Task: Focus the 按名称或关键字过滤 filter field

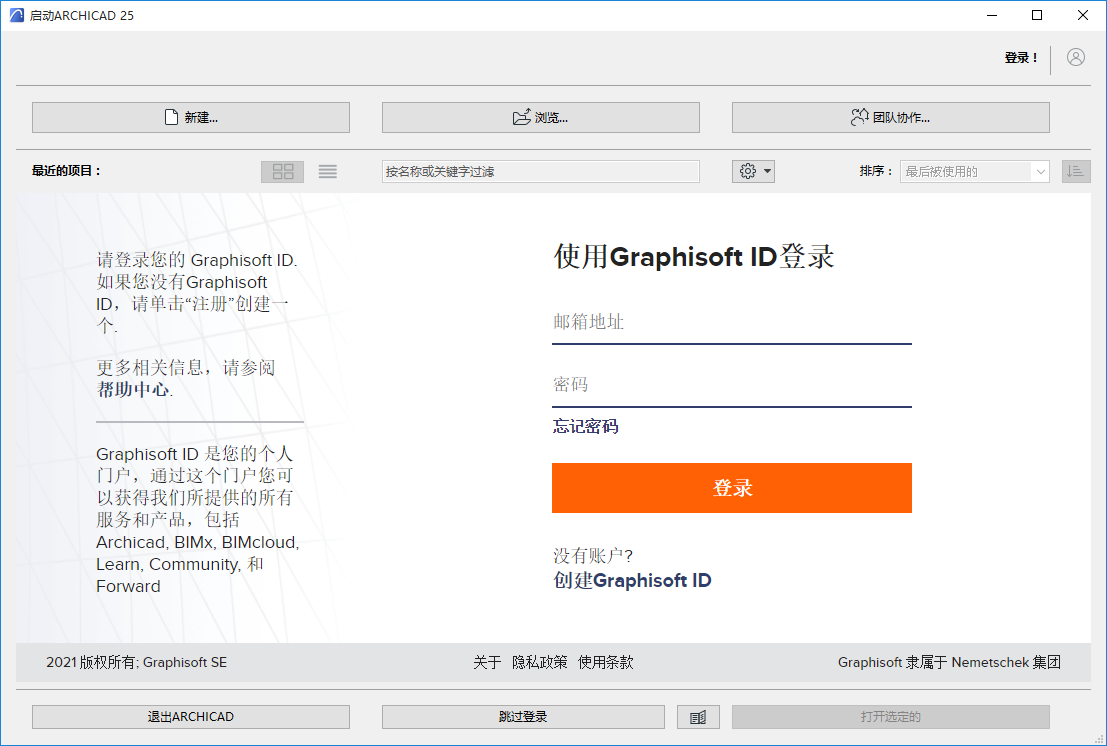Action: coord(541,172)
